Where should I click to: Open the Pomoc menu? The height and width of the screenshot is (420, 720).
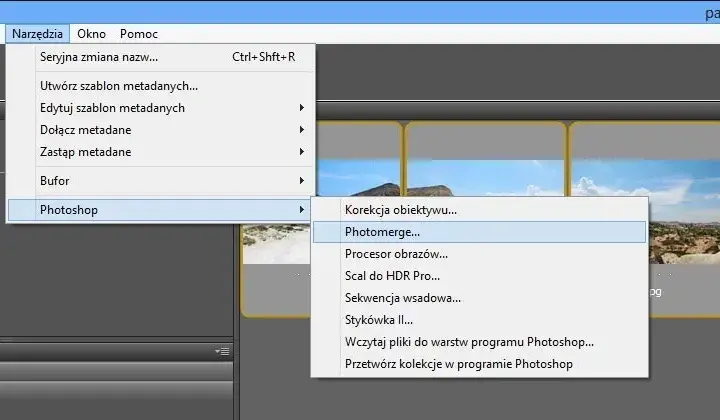[x=139, y=34]
